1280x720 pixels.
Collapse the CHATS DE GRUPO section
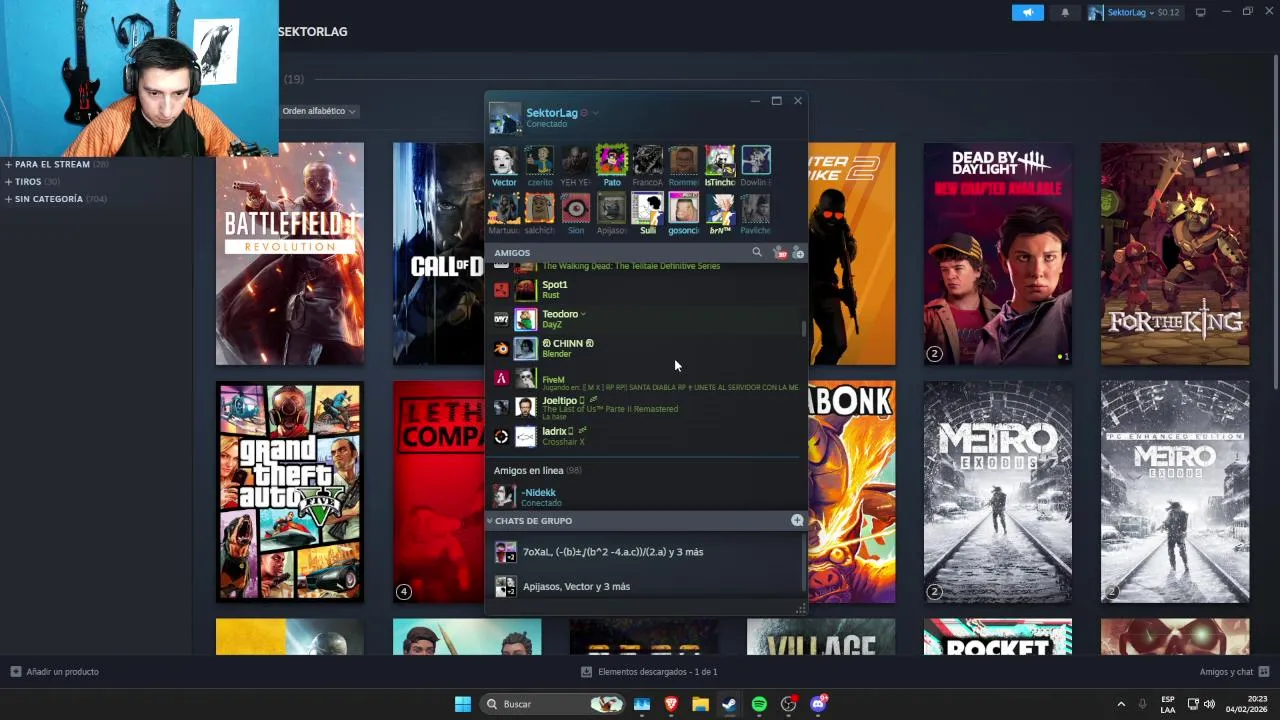point(490,520)
